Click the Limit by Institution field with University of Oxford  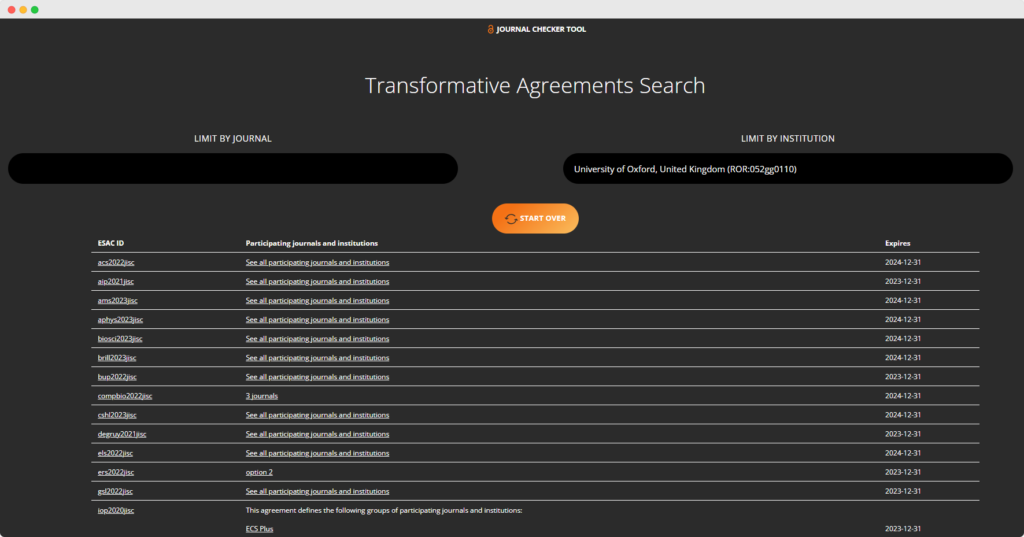[x=788, y=169]
